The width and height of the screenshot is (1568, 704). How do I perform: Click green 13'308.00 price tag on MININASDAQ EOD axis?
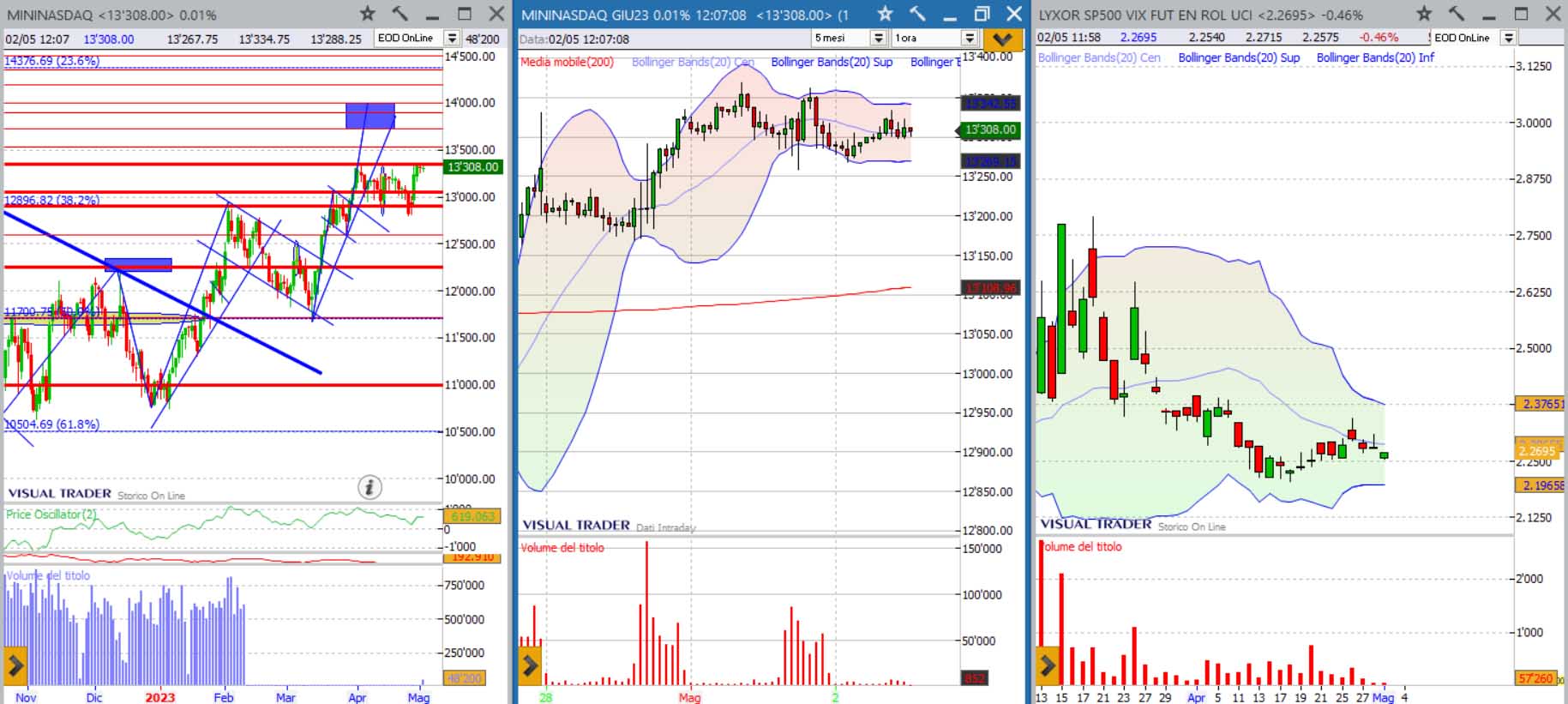pyautogui.click(x=473, y=167)
